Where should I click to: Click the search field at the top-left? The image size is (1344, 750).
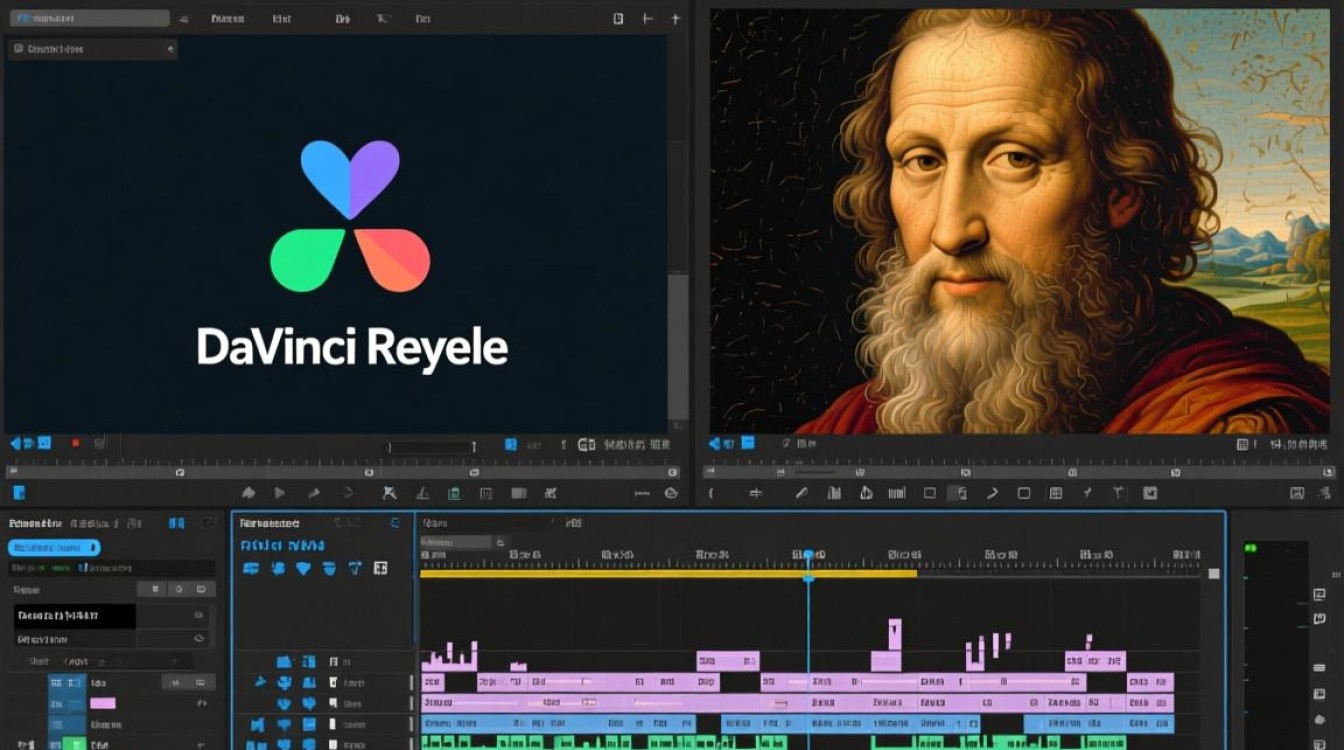click(88, 18)
